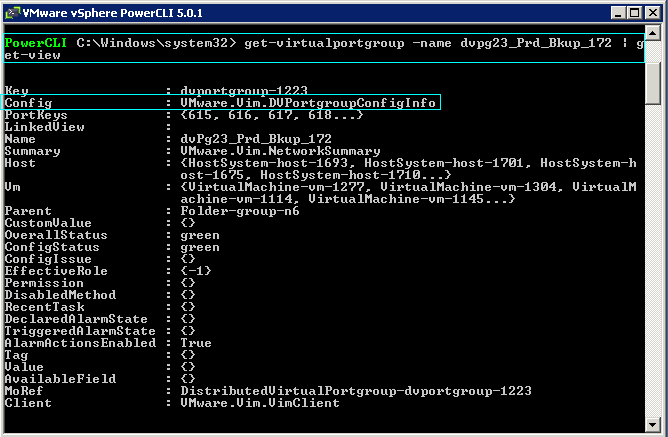668x437 pixels.
Task: Click the highlighted DVPortgroupConfigInfo value
Action: pos(308,103)
